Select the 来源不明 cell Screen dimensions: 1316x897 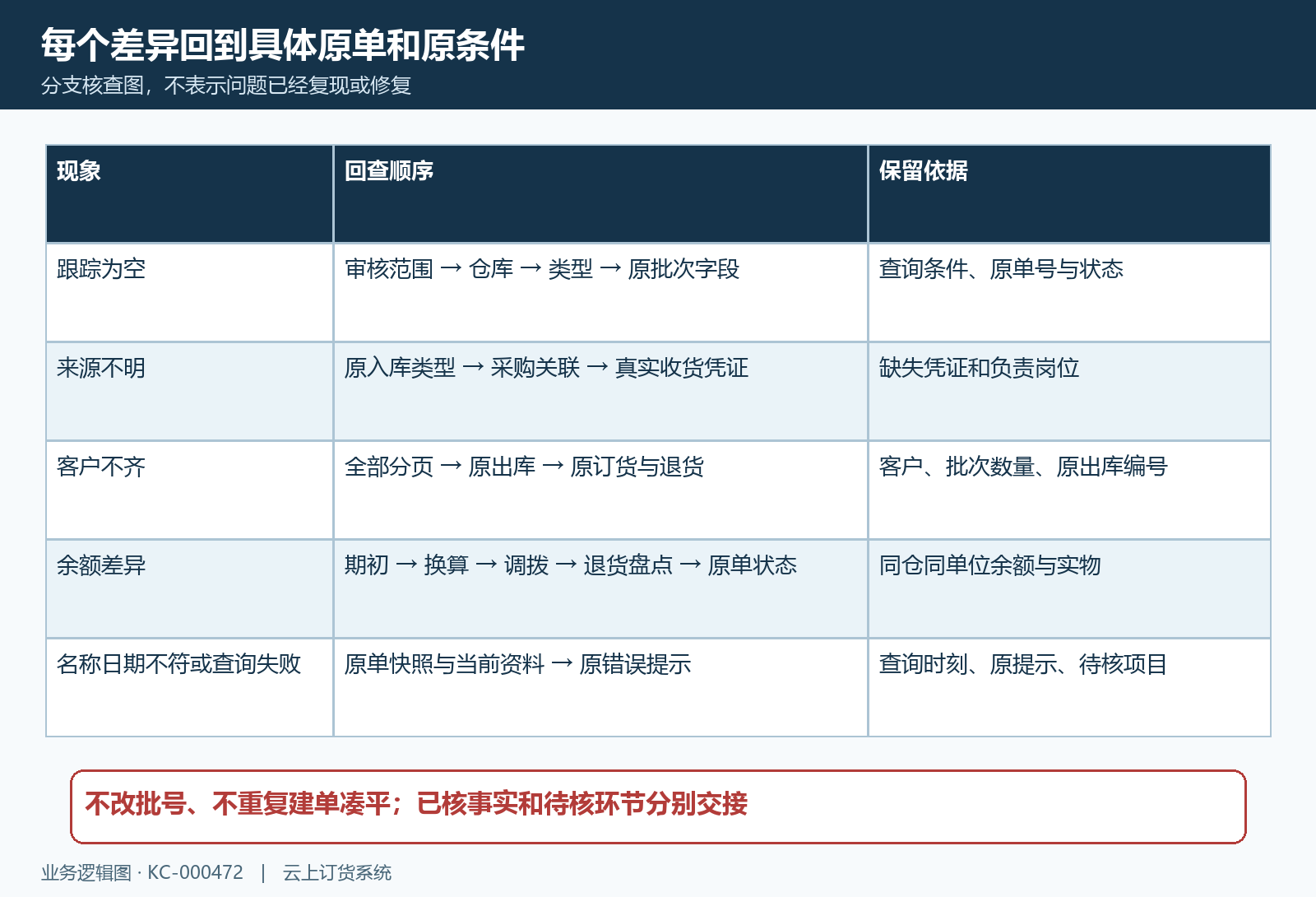click(190, 392)
